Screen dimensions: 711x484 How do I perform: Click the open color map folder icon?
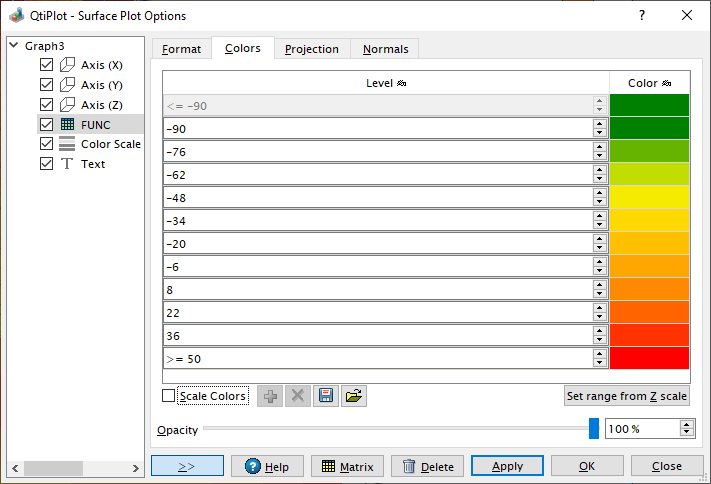[353, 396]
